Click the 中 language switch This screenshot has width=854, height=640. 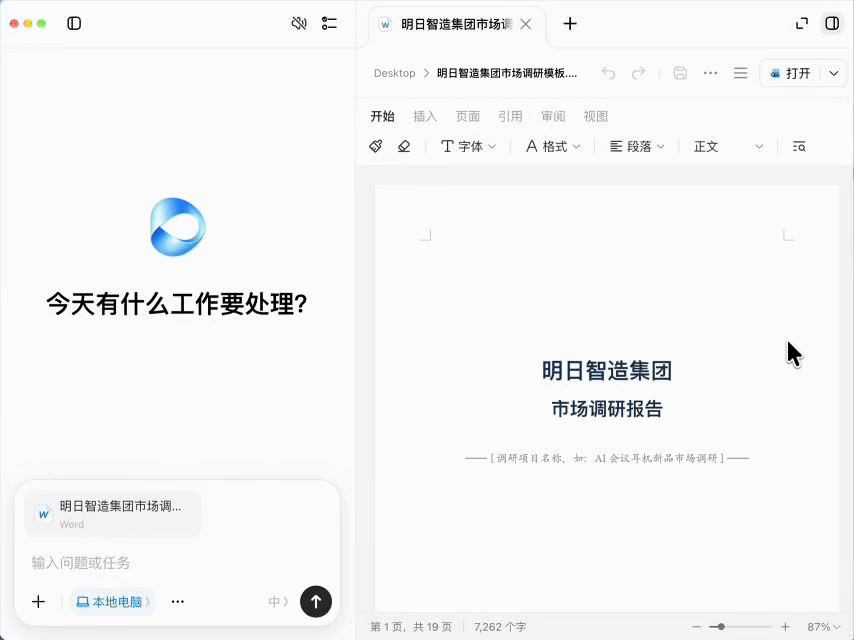pos(278,602)
